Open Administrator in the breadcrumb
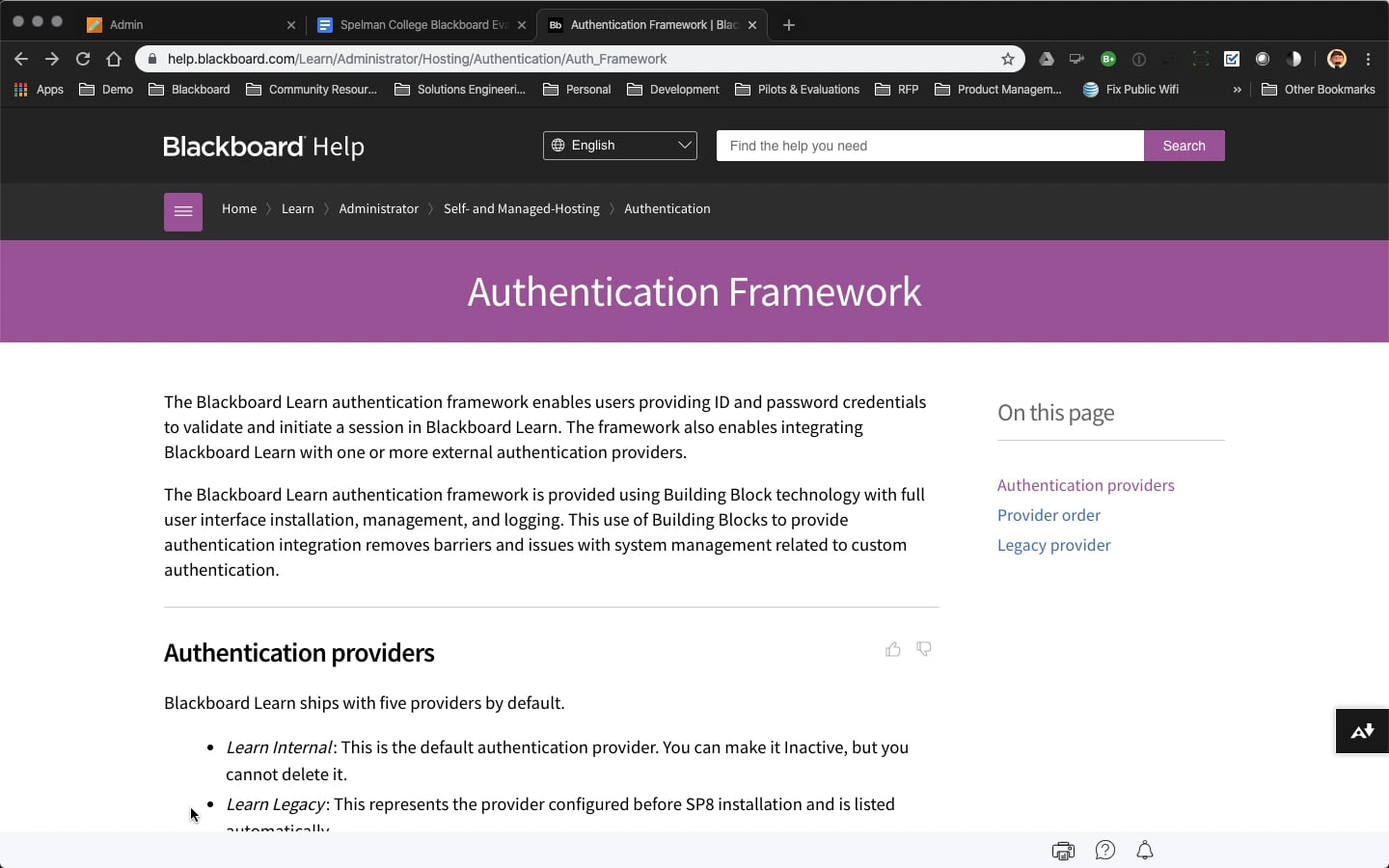 (x=379, y=208)
